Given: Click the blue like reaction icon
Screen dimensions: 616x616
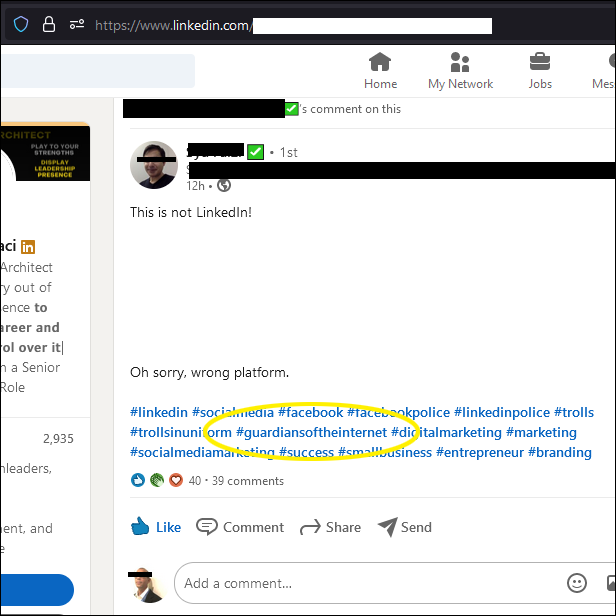Looking at the screenshot, I should coord(138,480).
